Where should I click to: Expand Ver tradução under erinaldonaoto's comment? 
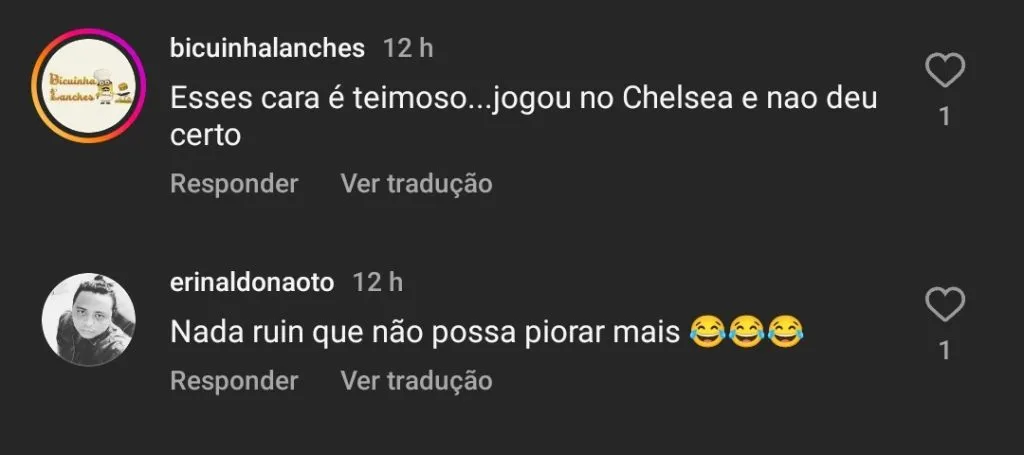416,381
